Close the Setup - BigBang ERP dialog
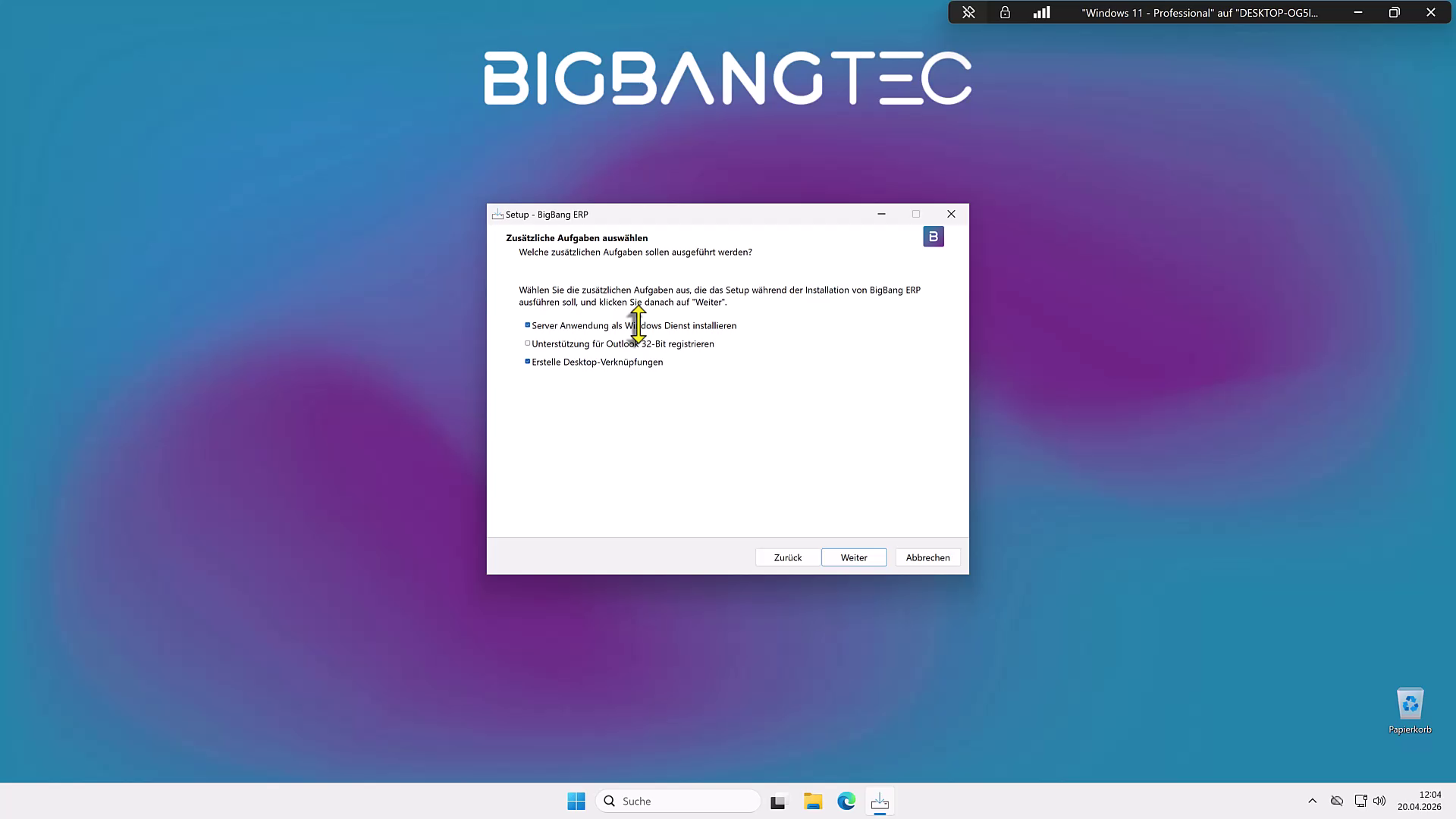1456x819 pixels. 951,214
